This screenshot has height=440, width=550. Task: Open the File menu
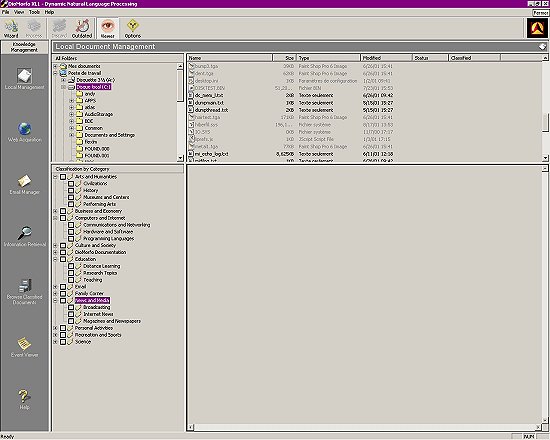pos(6,12)
